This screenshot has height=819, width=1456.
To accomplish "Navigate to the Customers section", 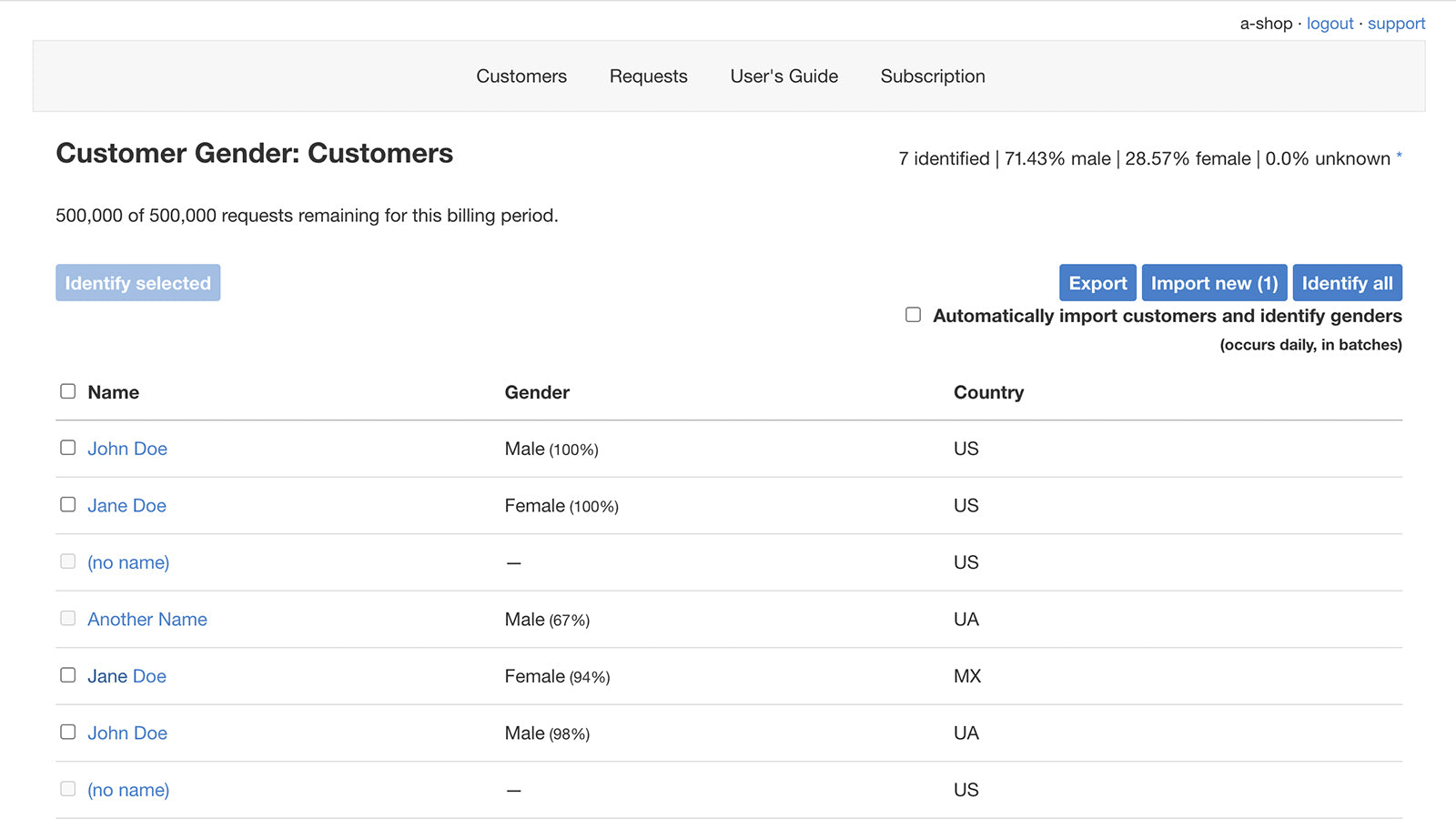I will coord(521,76).
